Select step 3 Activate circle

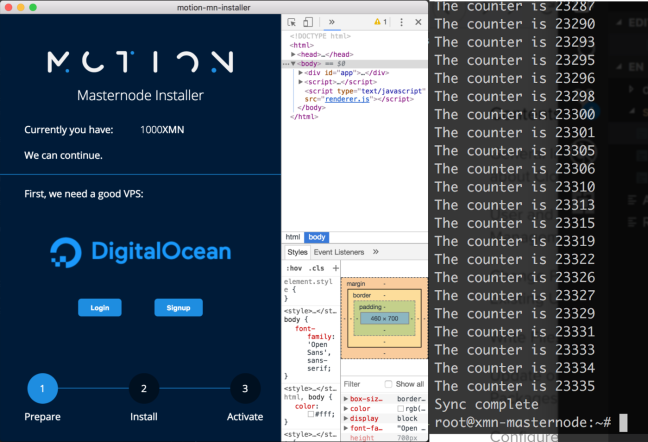point(245,388)
